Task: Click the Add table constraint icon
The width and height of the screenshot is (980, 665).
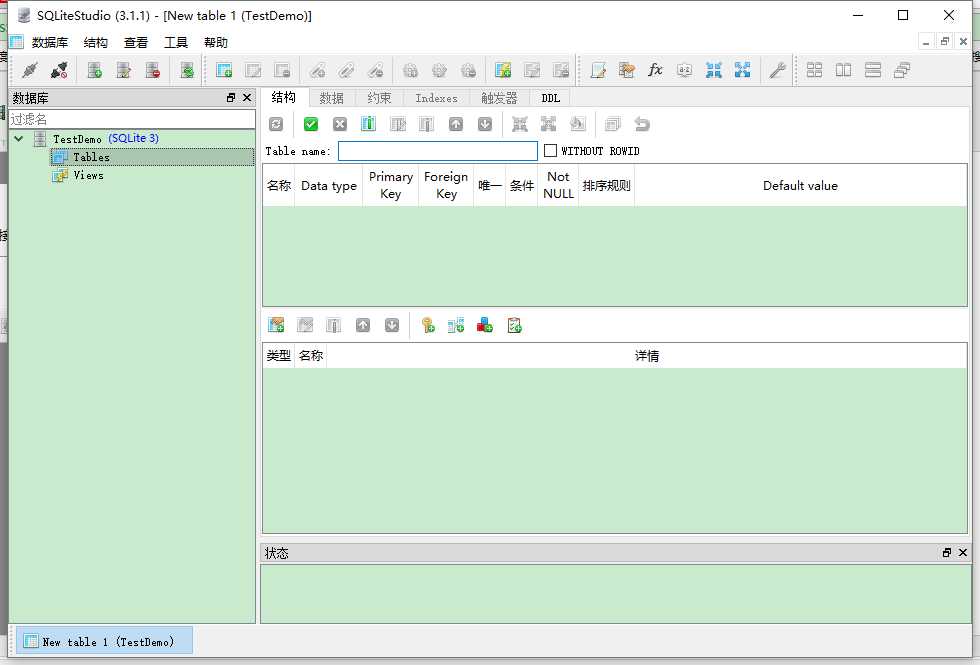Action: point(276,325)
